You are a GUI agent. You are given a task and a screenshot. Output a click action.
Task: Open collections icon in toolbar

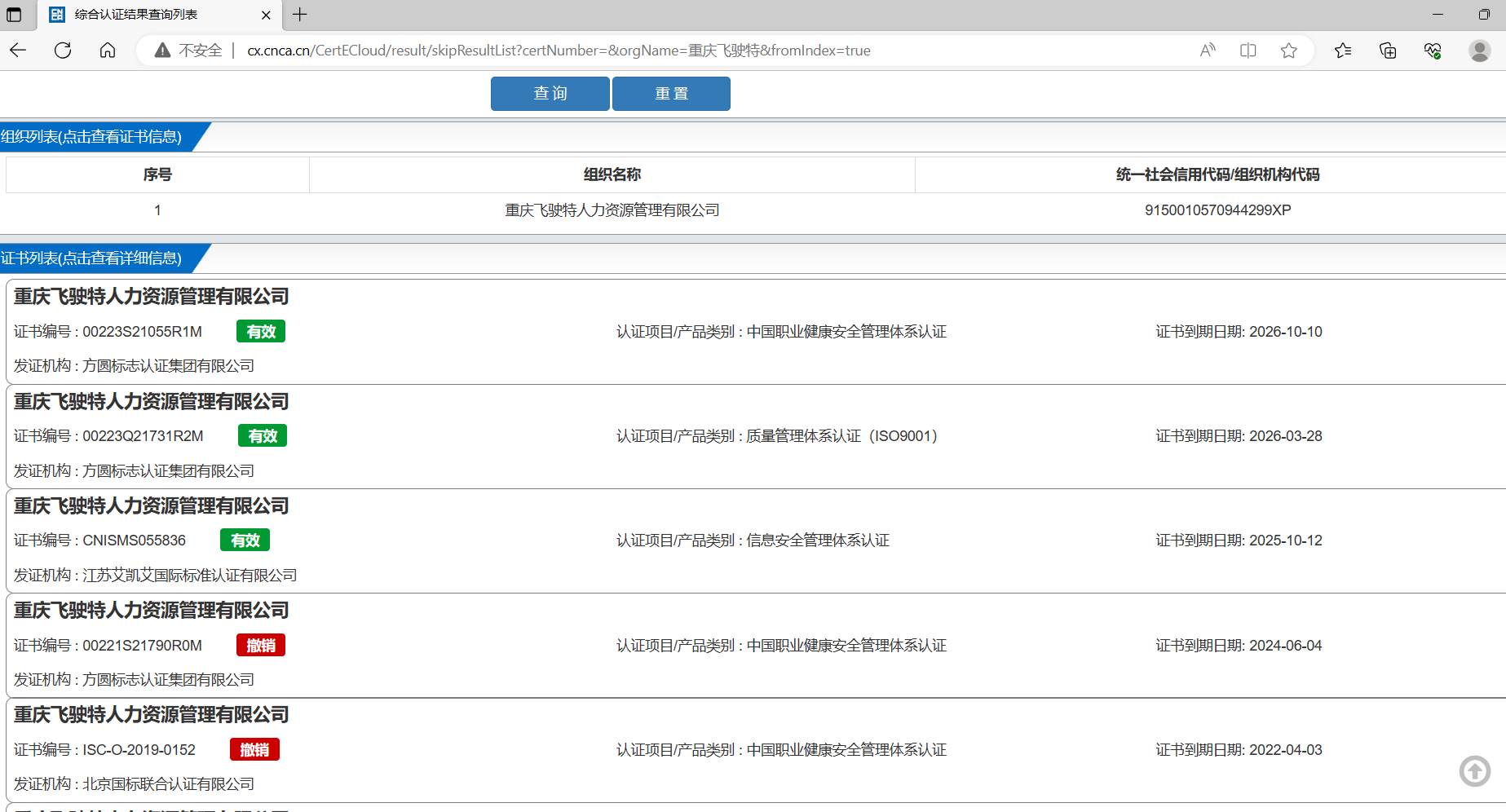[x=1388, y=51]
